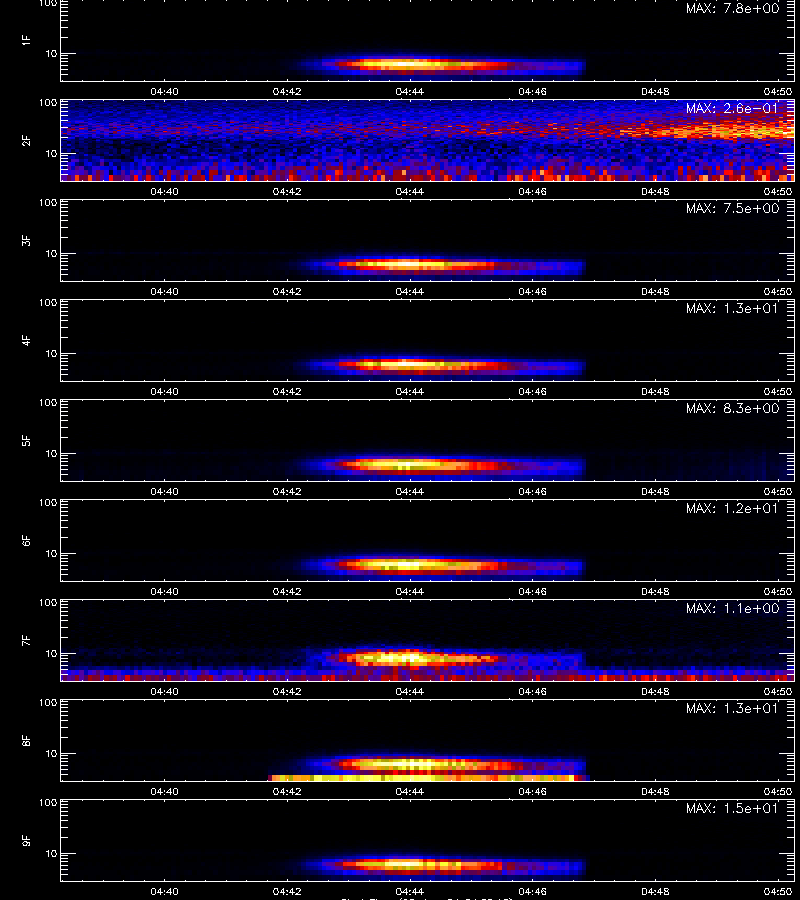The width and height of the screenshot is (800, 900).
Task: Click the 4F panel label
Action: point(26,340)
